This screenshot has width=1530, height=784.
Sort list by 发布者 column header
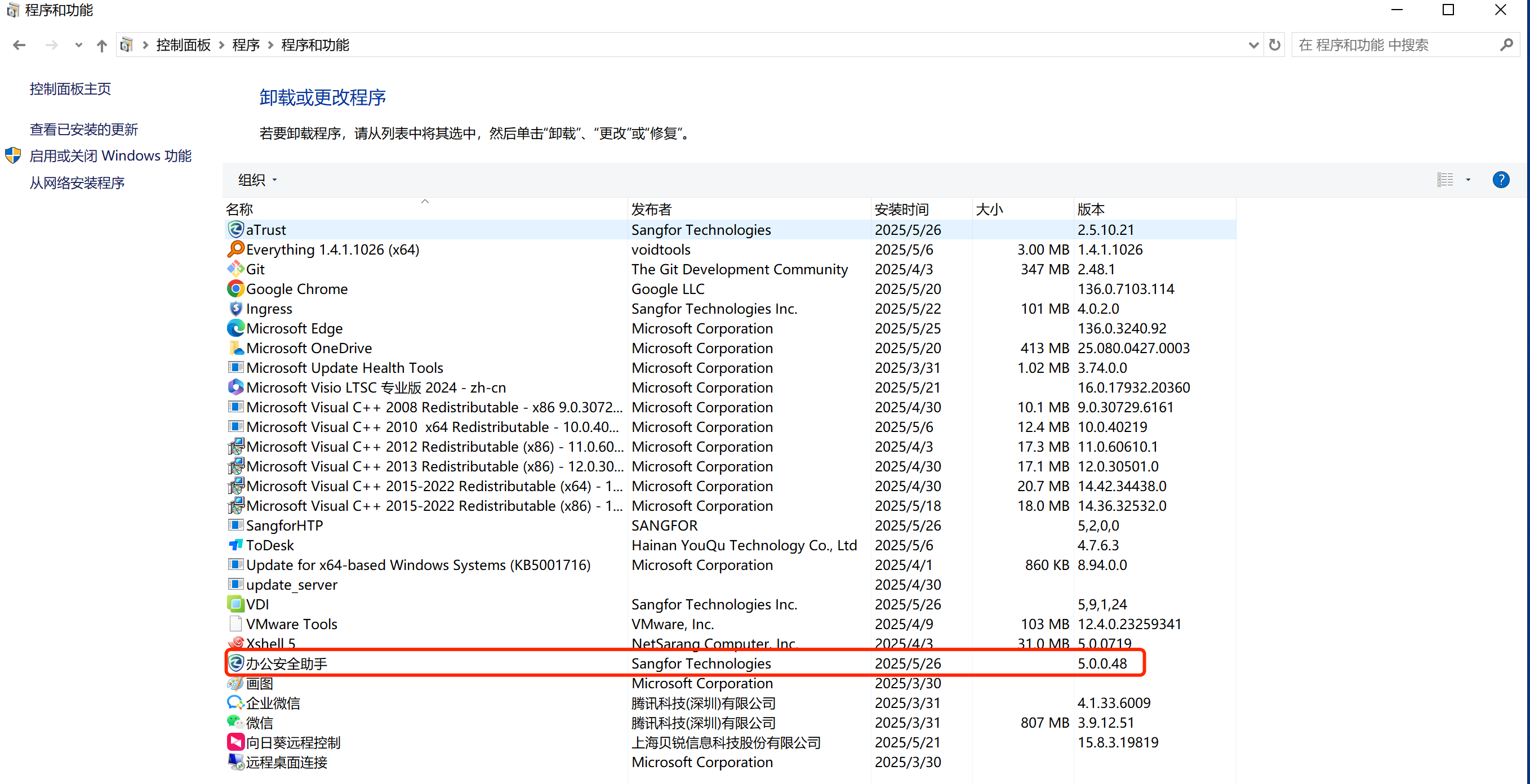652,209
